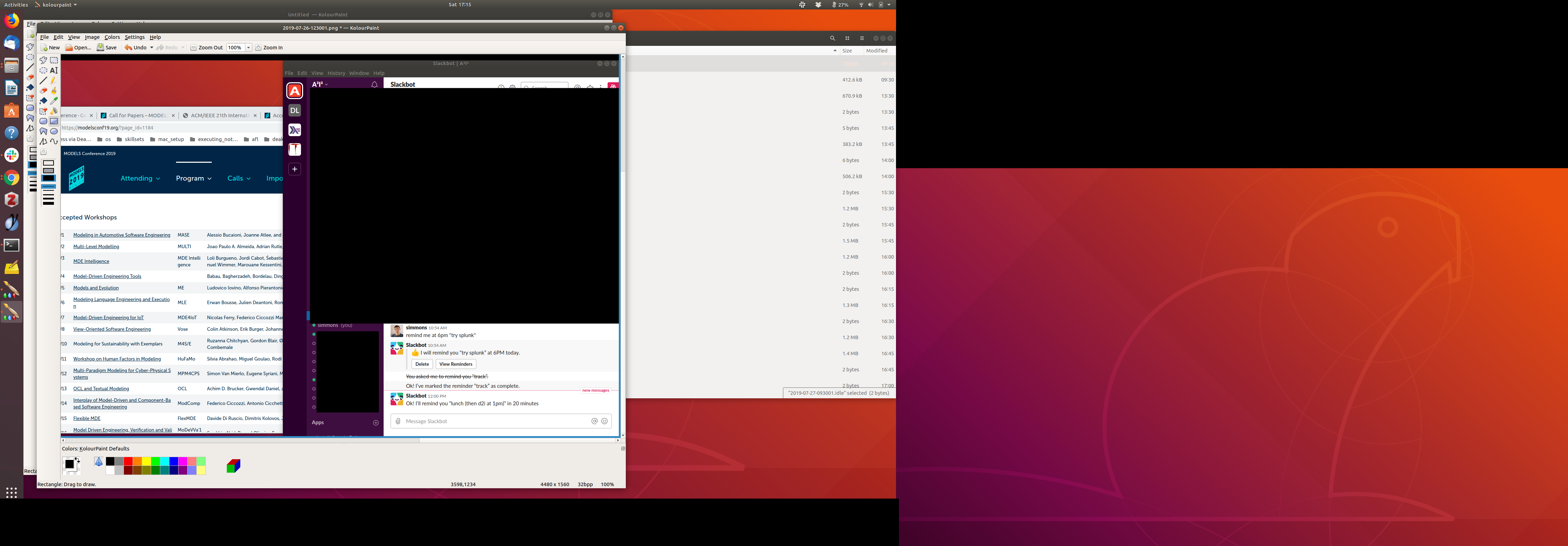Swap foreground and background colors
Viewport: 1568px width, 546px height.
77,460
